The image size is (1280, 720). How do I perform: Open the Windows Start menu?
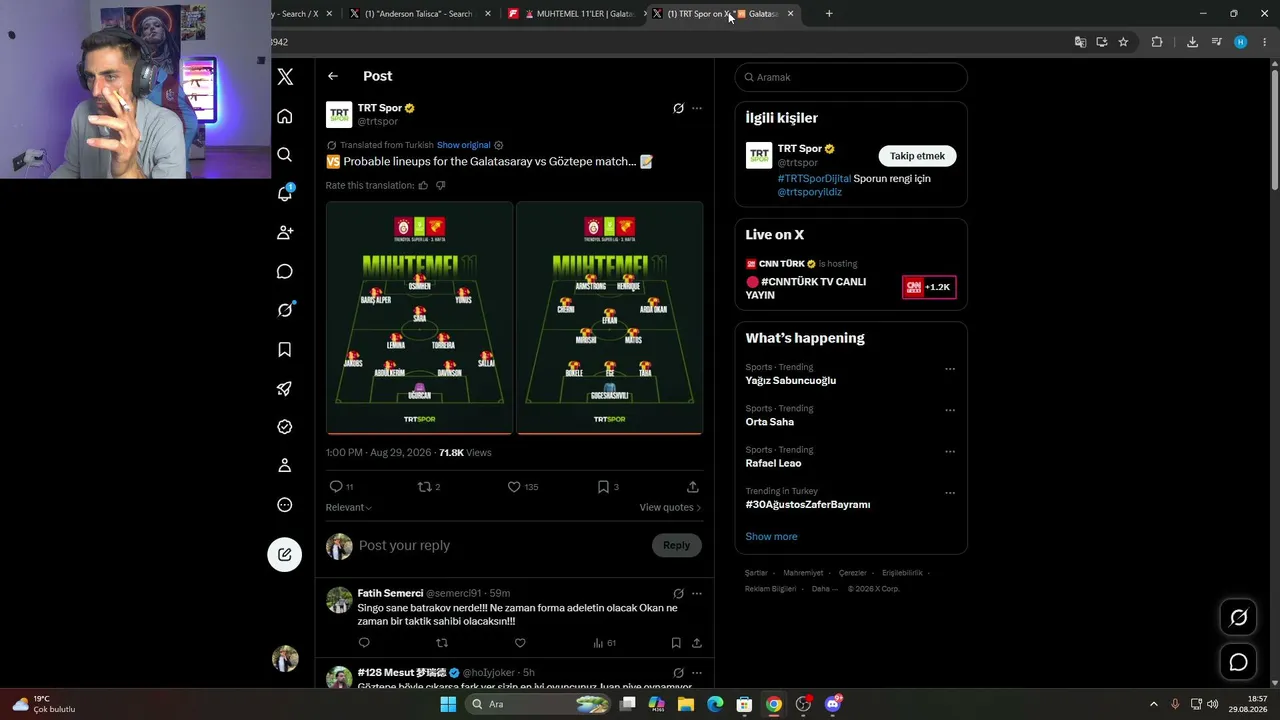click(x=448, y=704)
